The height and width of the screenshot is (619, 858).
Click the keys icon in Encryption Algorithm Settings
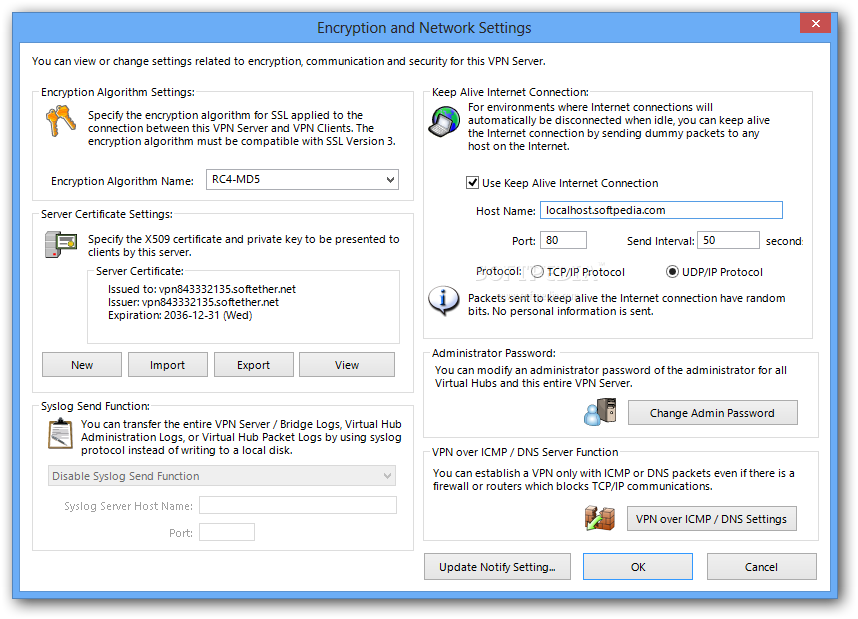point(59,121)
